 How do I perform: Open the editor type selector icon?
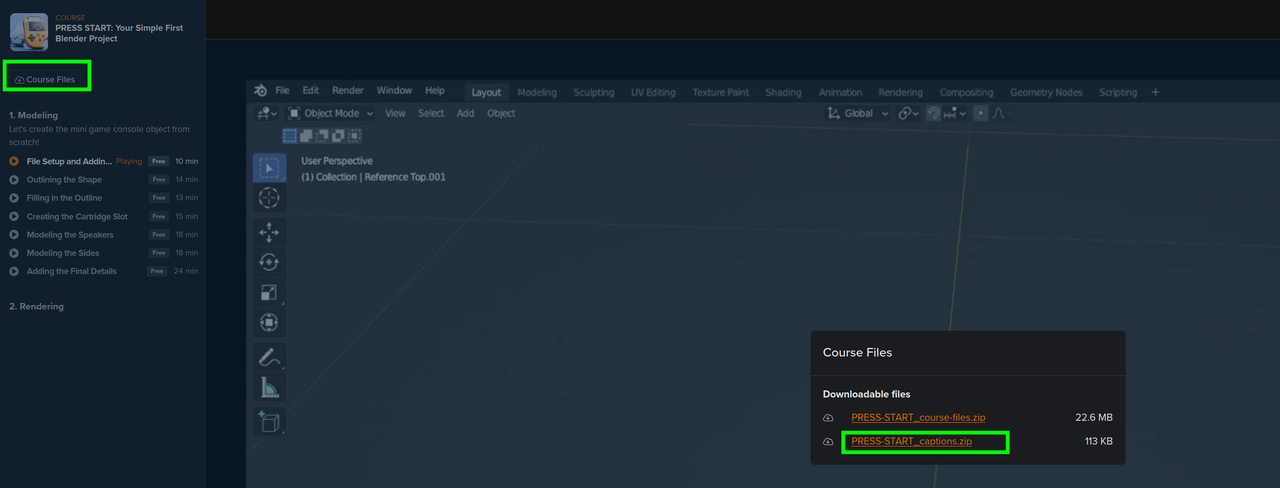267,113
